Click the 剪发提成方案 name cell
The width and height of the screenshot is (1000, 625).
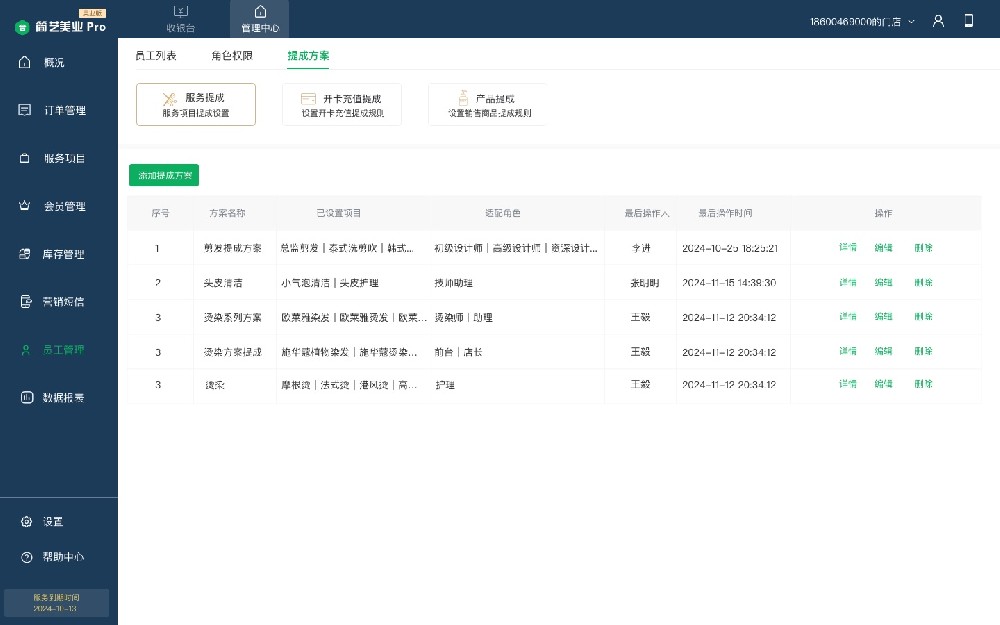click(x=233, y=248)
